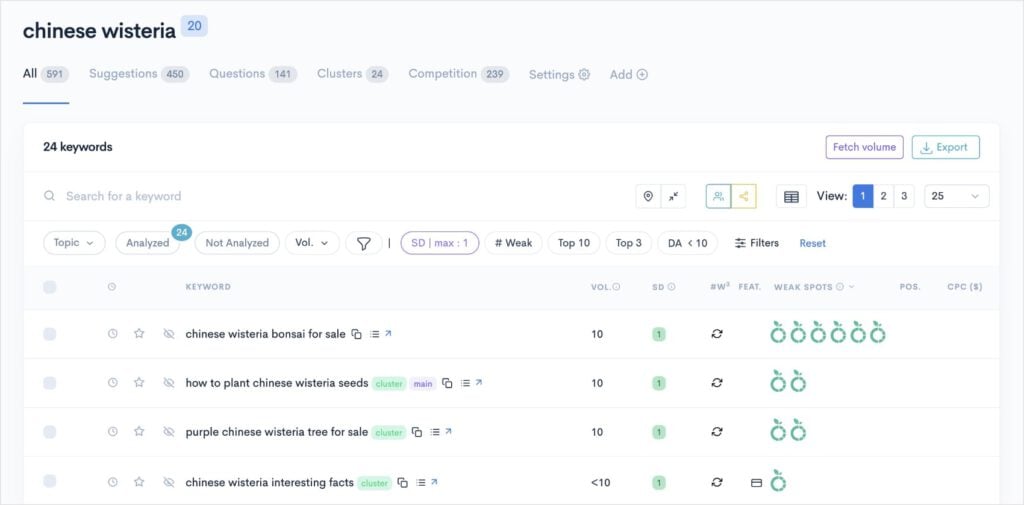The image size is (1024, 505).
Task: Toggle hide eye icon for plant wisteria seeds
Action: (x=168, y=383)
